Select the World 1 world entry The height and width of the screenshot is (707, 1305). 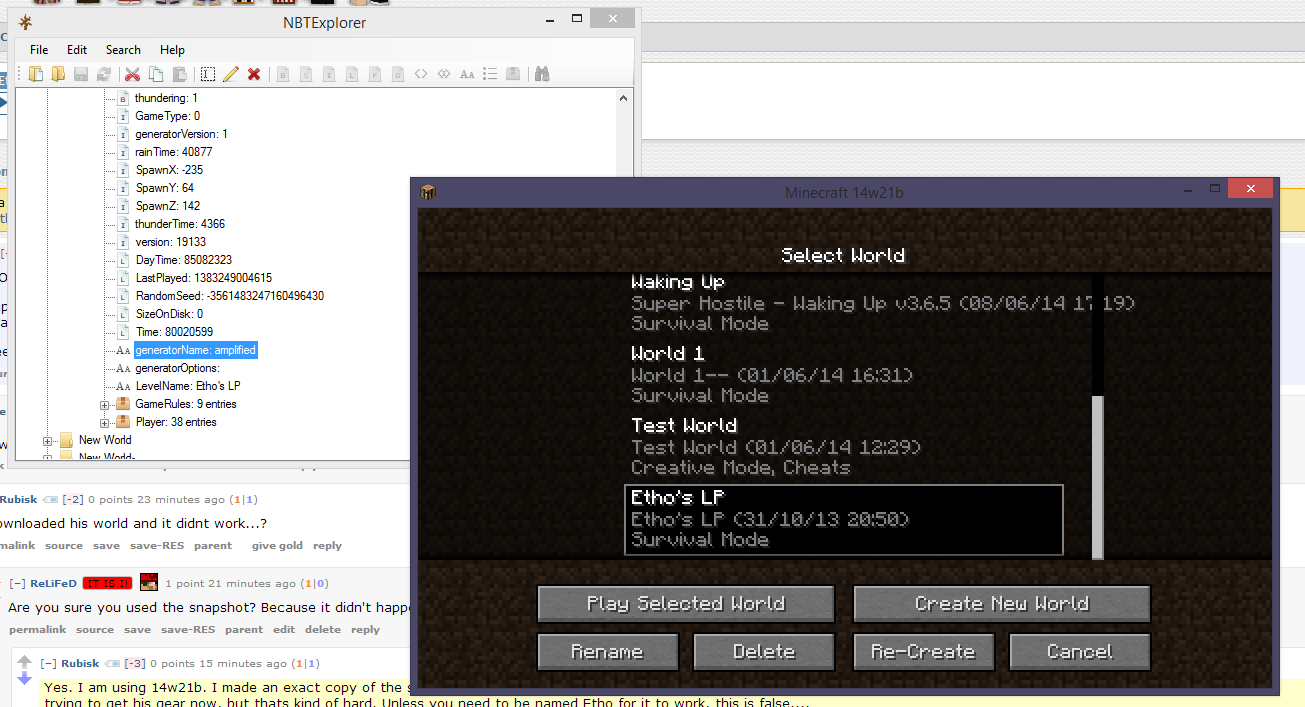(x=843, y=375)
